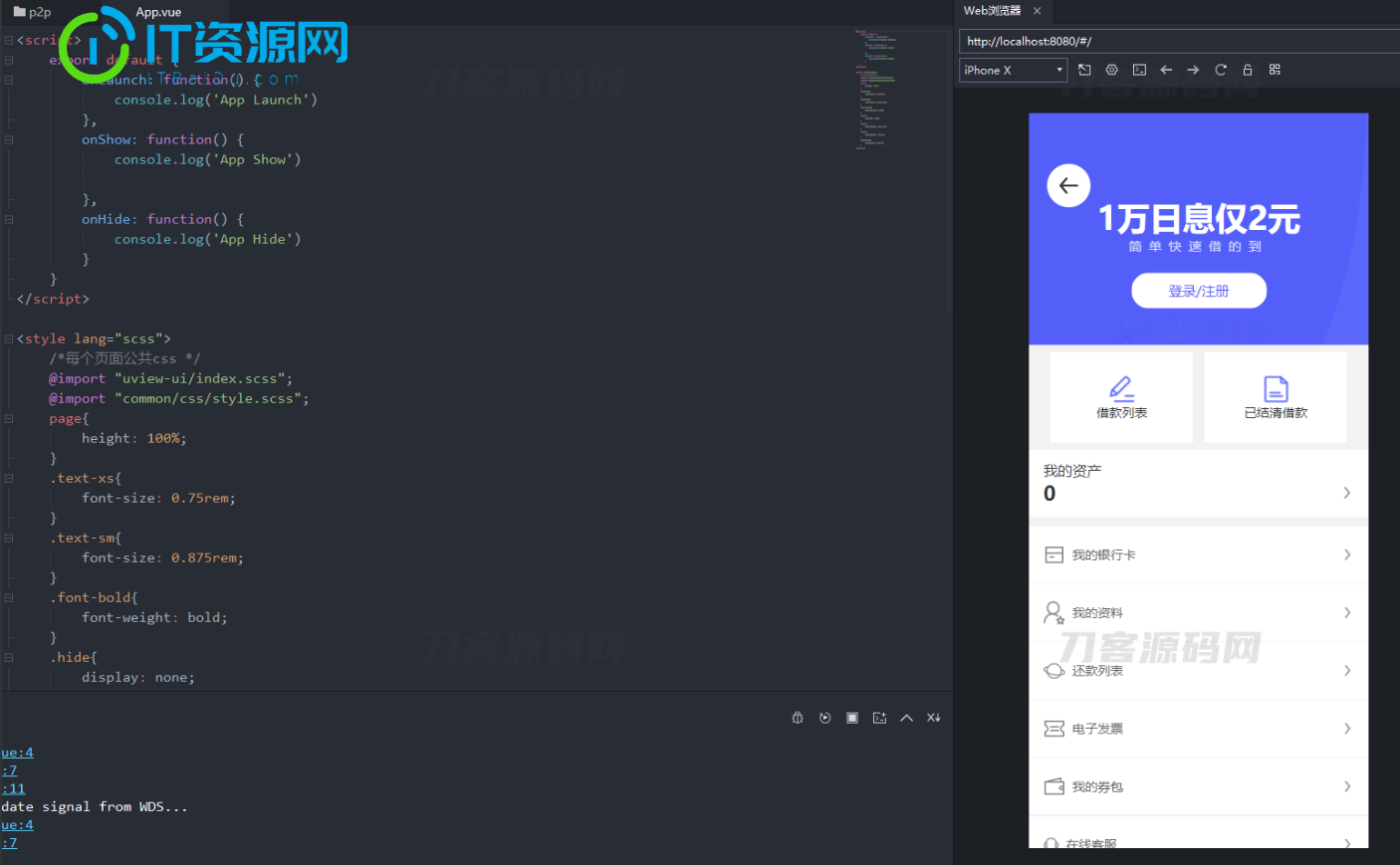Click the :11 console link
This screenshot has width=1400, height=865.
(x=13, y=788)
